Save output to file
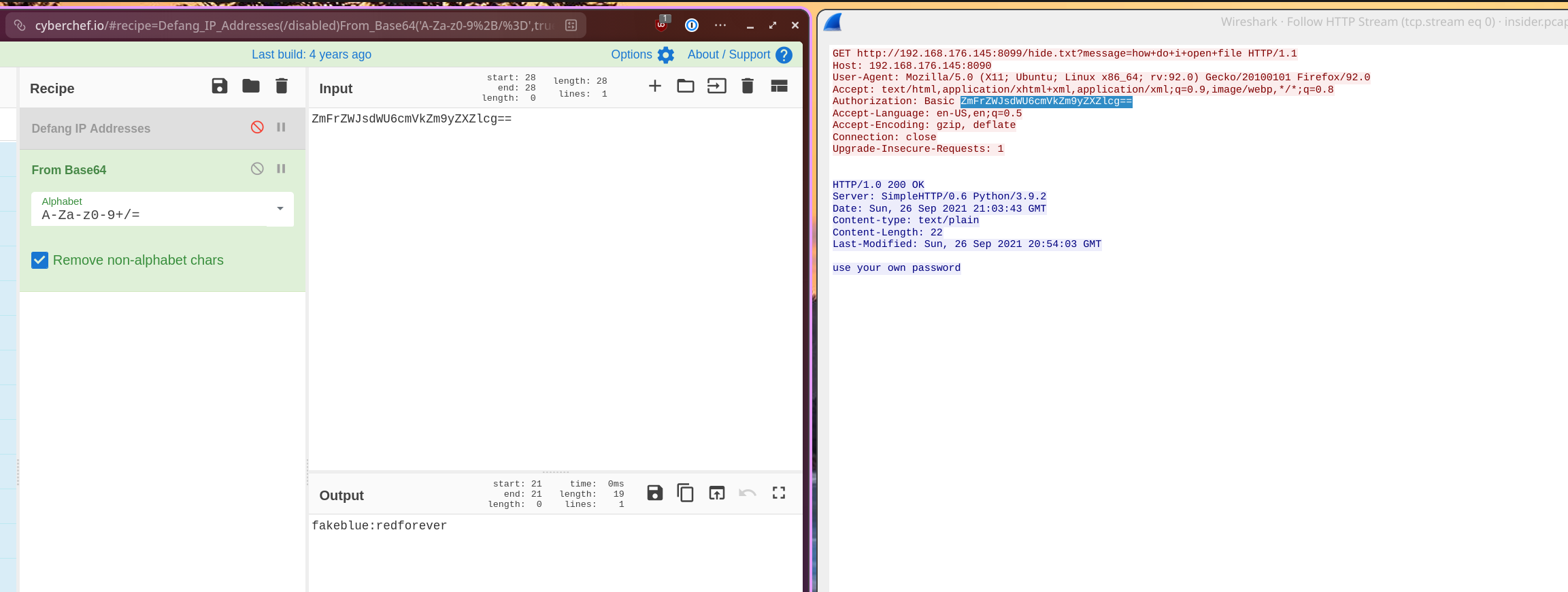This screenshot has width=1568, height=592. coord(654,493)
